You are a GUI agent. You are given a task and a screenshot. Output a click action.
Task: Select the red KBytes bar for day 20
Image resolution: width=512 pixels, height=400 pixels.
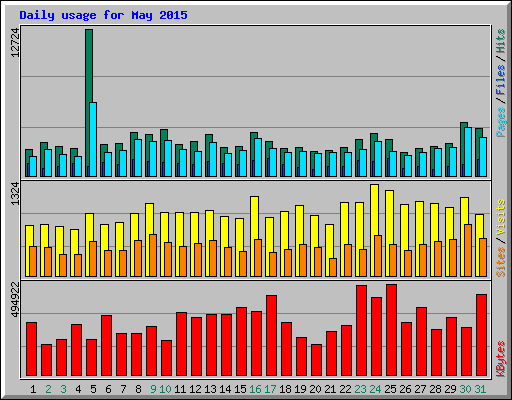(316, 360)
